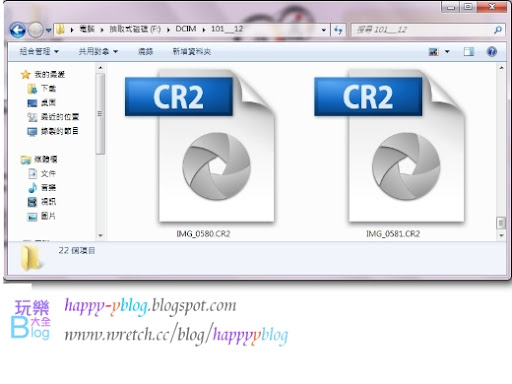
Task: Open the view options dropdown arrow
Action: (447, 51)
